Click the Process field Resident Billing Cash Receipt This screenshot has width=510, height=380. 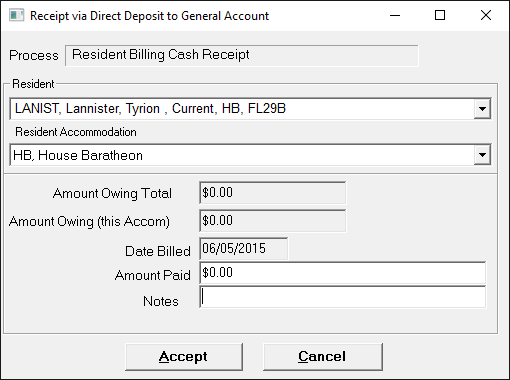pyautogui.click(x=242, y=55)
